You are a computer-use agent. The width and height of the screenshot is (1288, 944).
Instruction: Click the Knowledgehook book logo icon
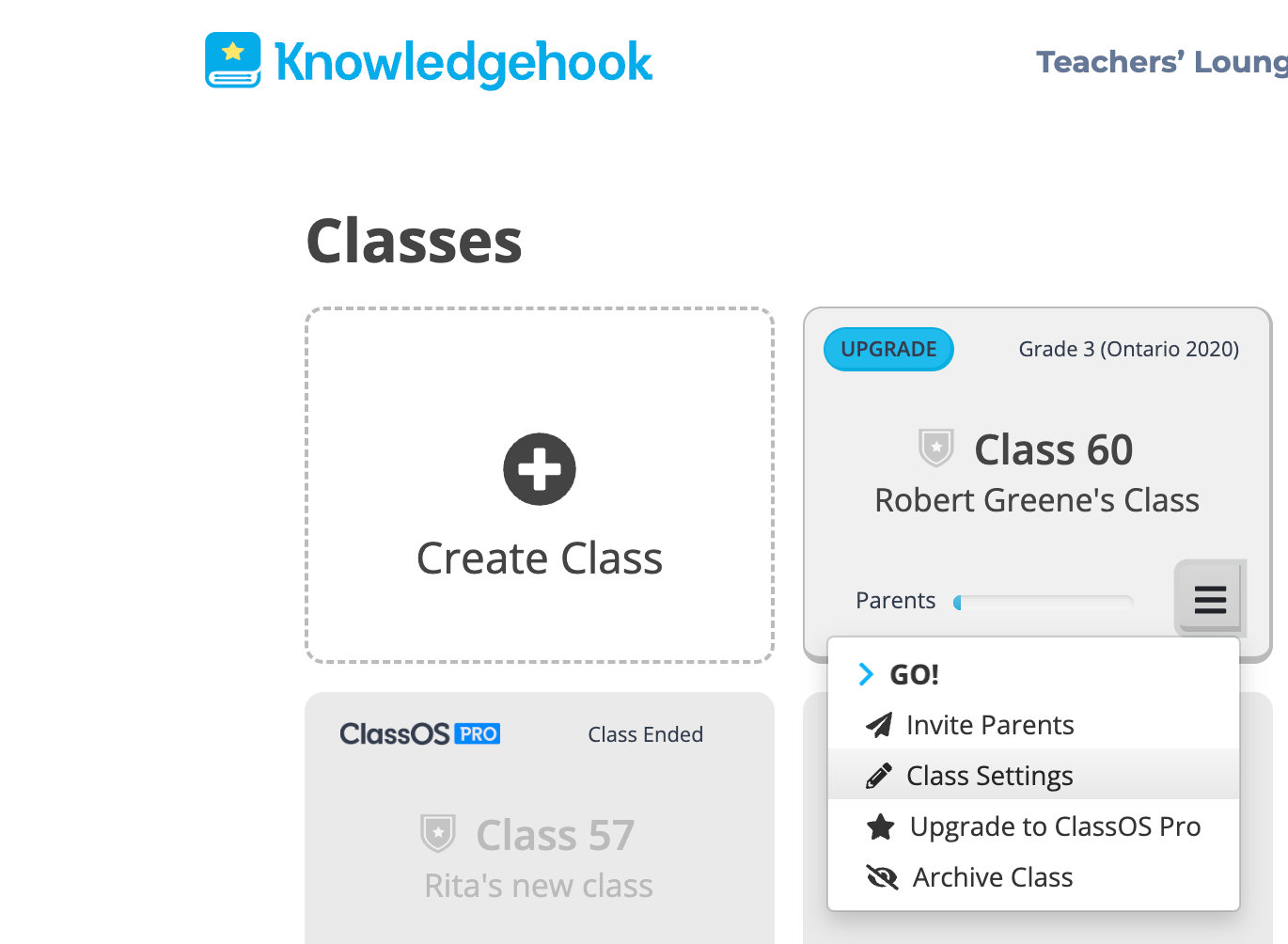233,60
